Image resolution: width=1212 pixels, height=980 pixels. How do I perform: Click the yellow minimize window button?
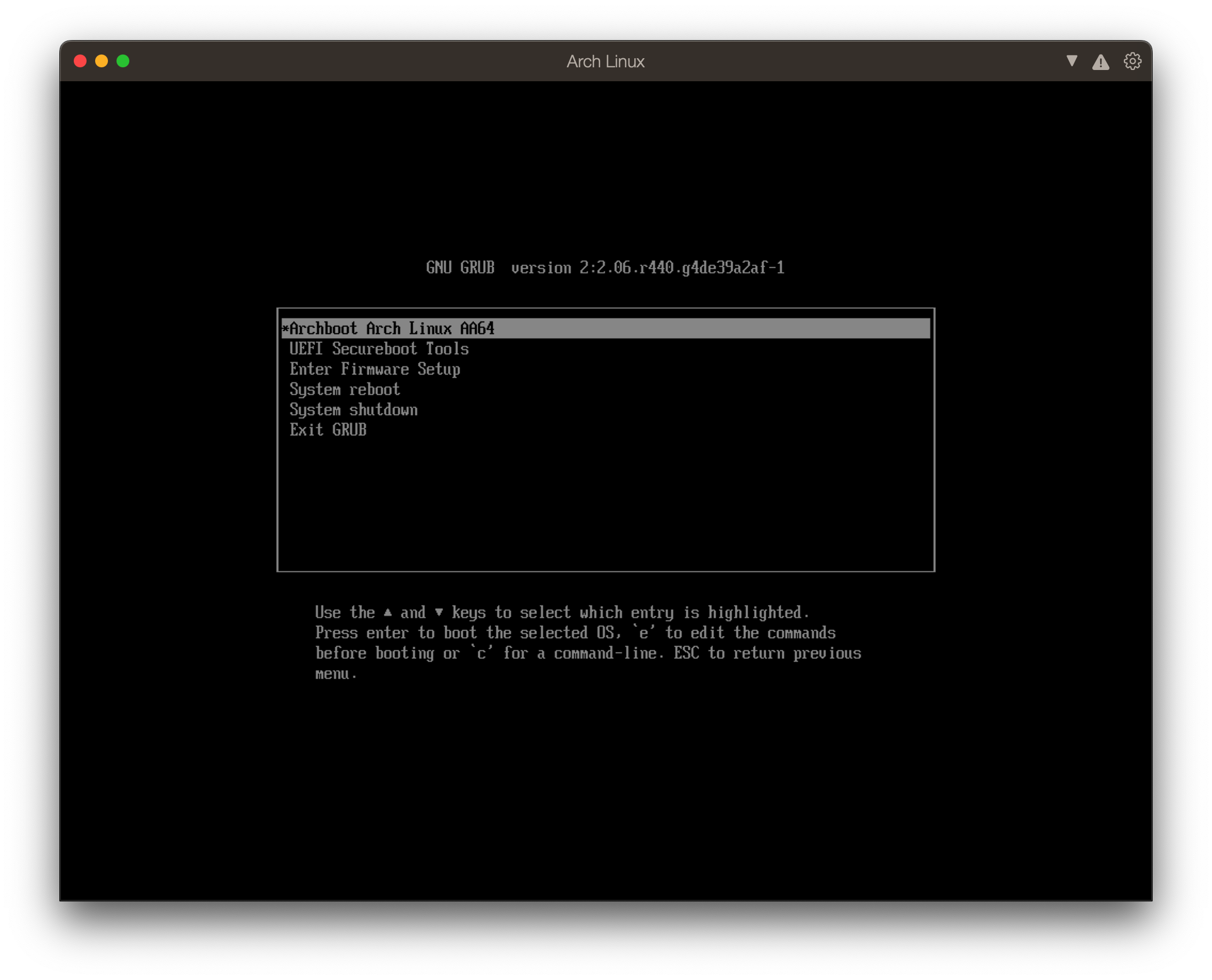[102, 61]
